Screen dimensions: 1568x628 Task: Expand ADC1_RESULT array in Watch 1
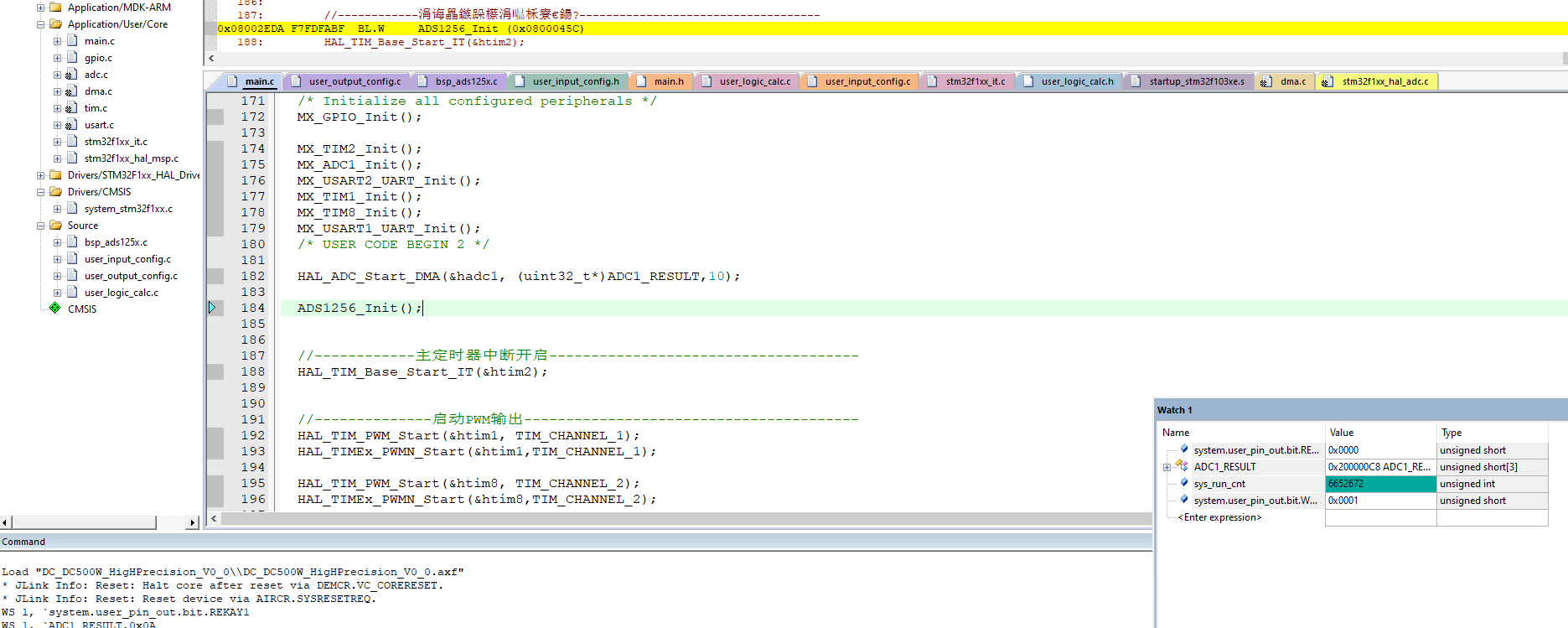(x=1167, y=467)
